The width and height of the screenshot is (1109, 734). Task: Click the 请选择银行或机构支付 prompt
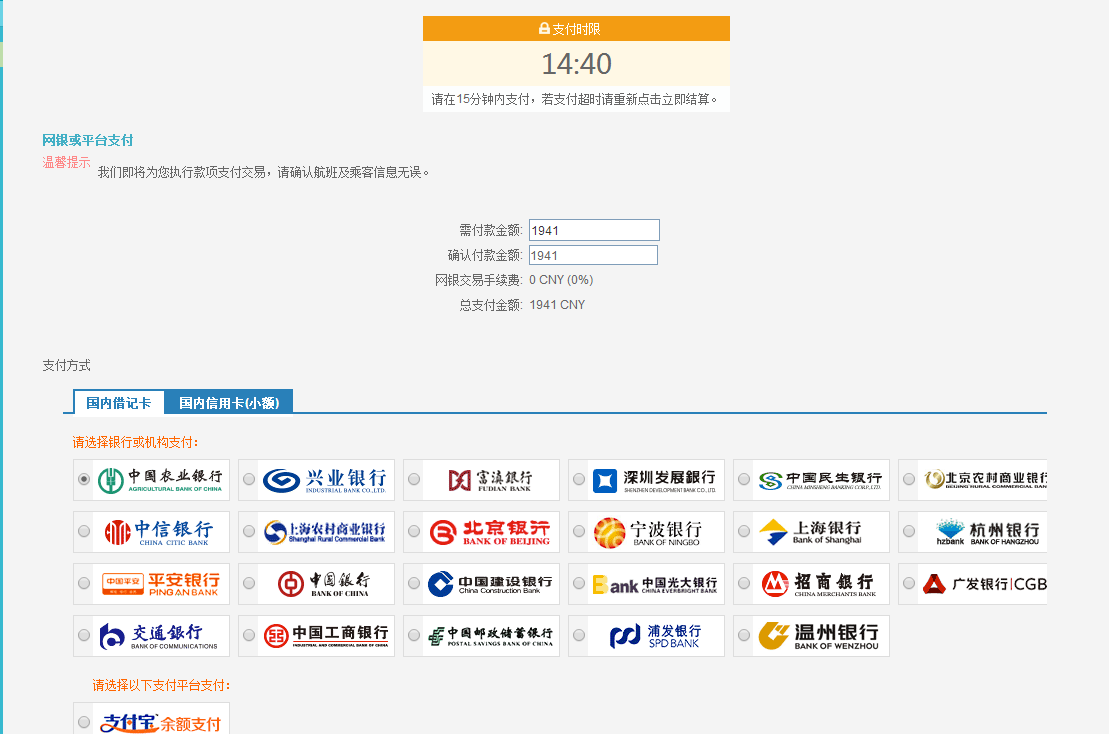[136, 443]
